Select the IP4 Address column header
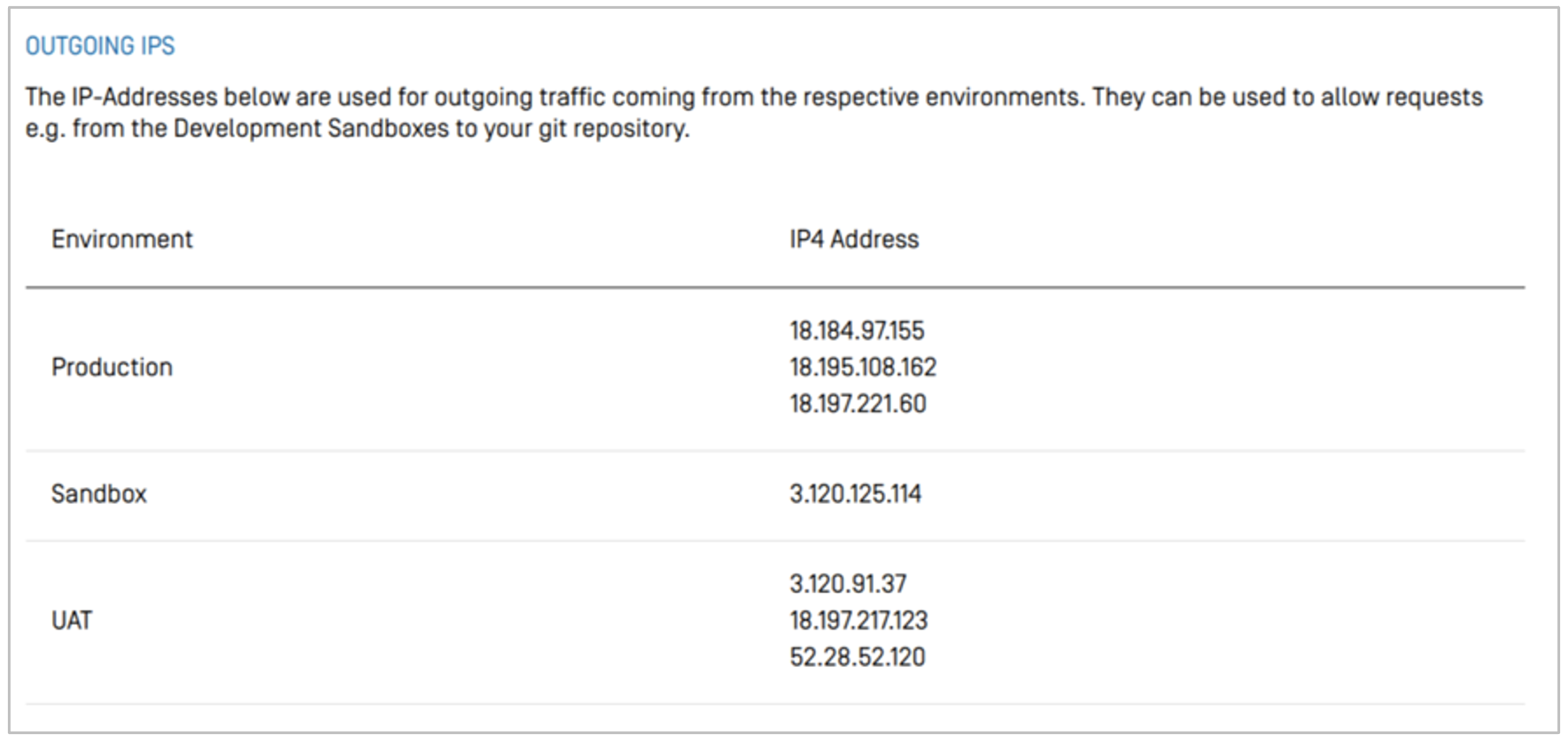Image resolution: width=1568 pixels, height=742 pixels. pos(854,239)
